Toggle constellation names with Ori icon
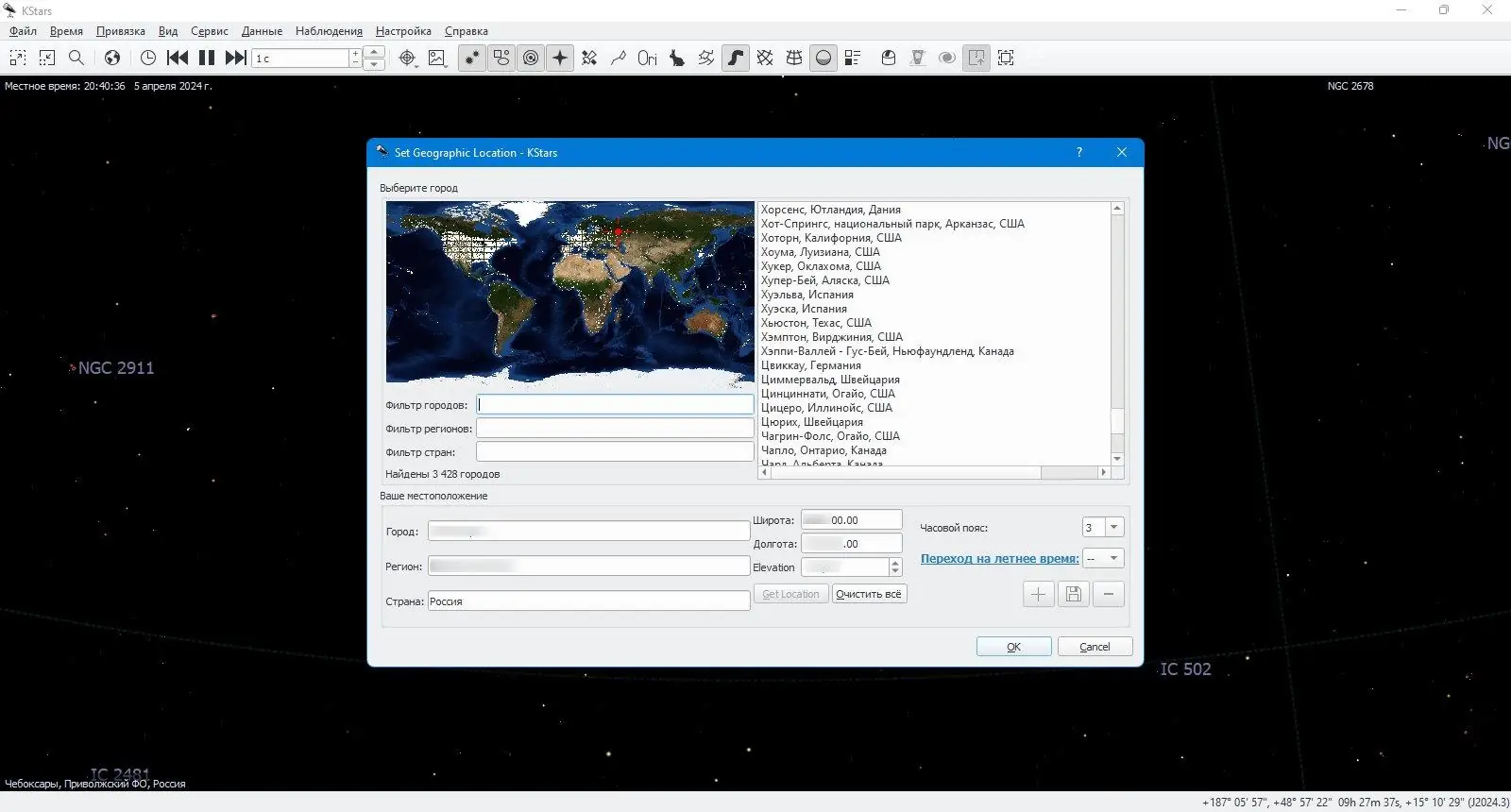The height and width of the screenshot is (812, 1511). (647, 58)
